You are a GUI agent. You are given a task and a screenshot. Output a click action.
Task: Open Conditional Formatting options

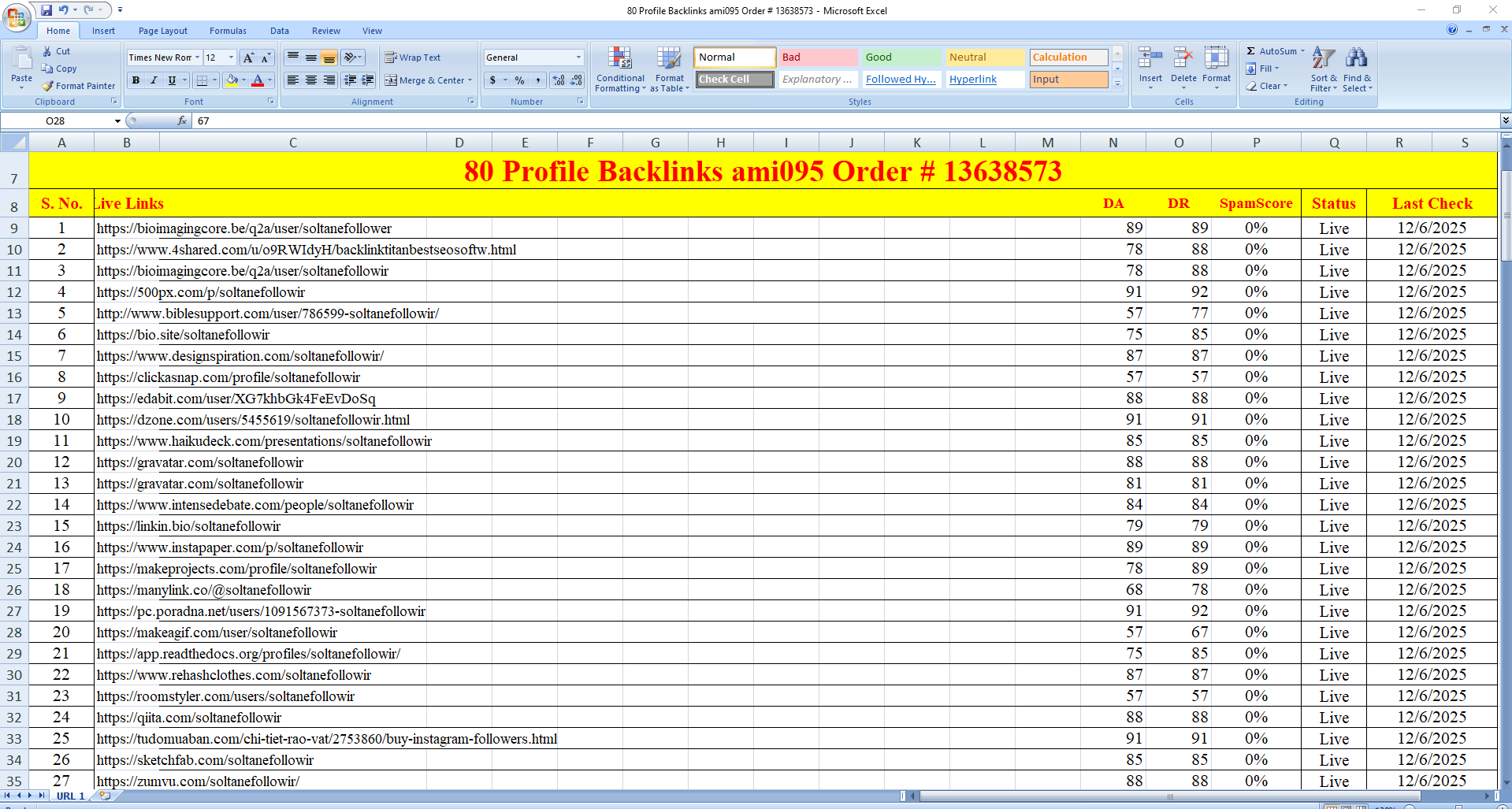(620, 69)
